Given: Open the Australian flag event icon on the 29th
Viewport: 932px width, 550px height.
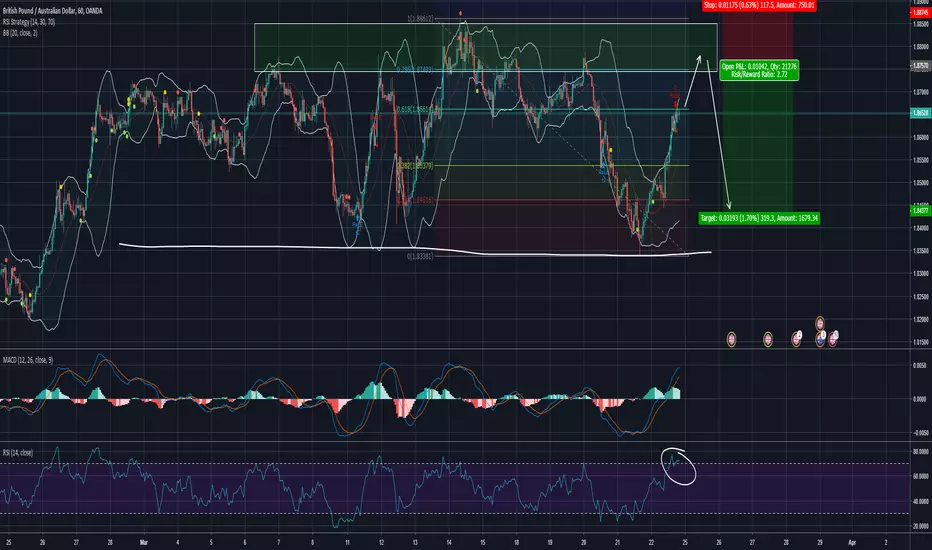Looking at the screenshot, I should [820, 339].
